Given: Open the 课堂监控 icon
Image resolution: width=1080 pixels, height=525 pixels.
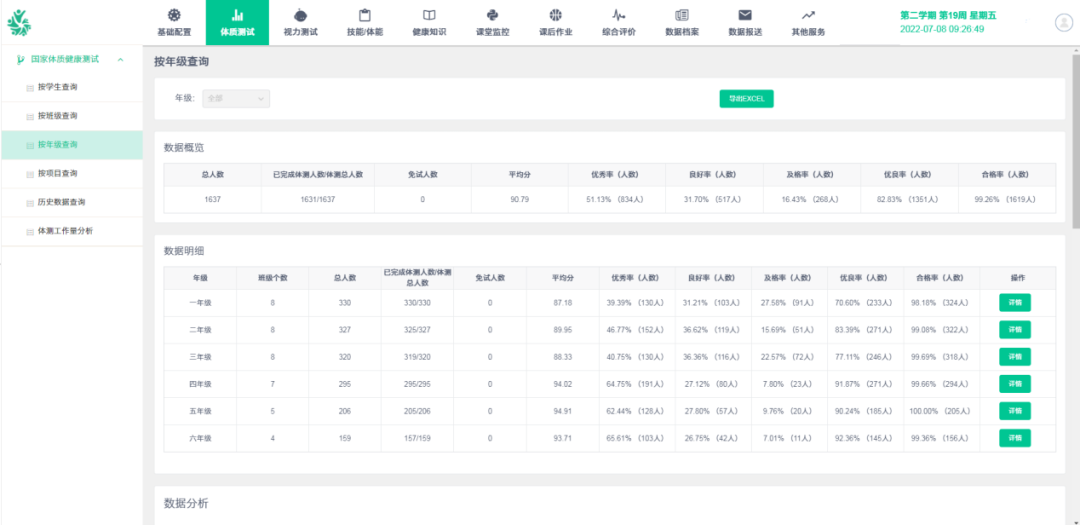Looking at the screenshot, I should coord(492,15).
